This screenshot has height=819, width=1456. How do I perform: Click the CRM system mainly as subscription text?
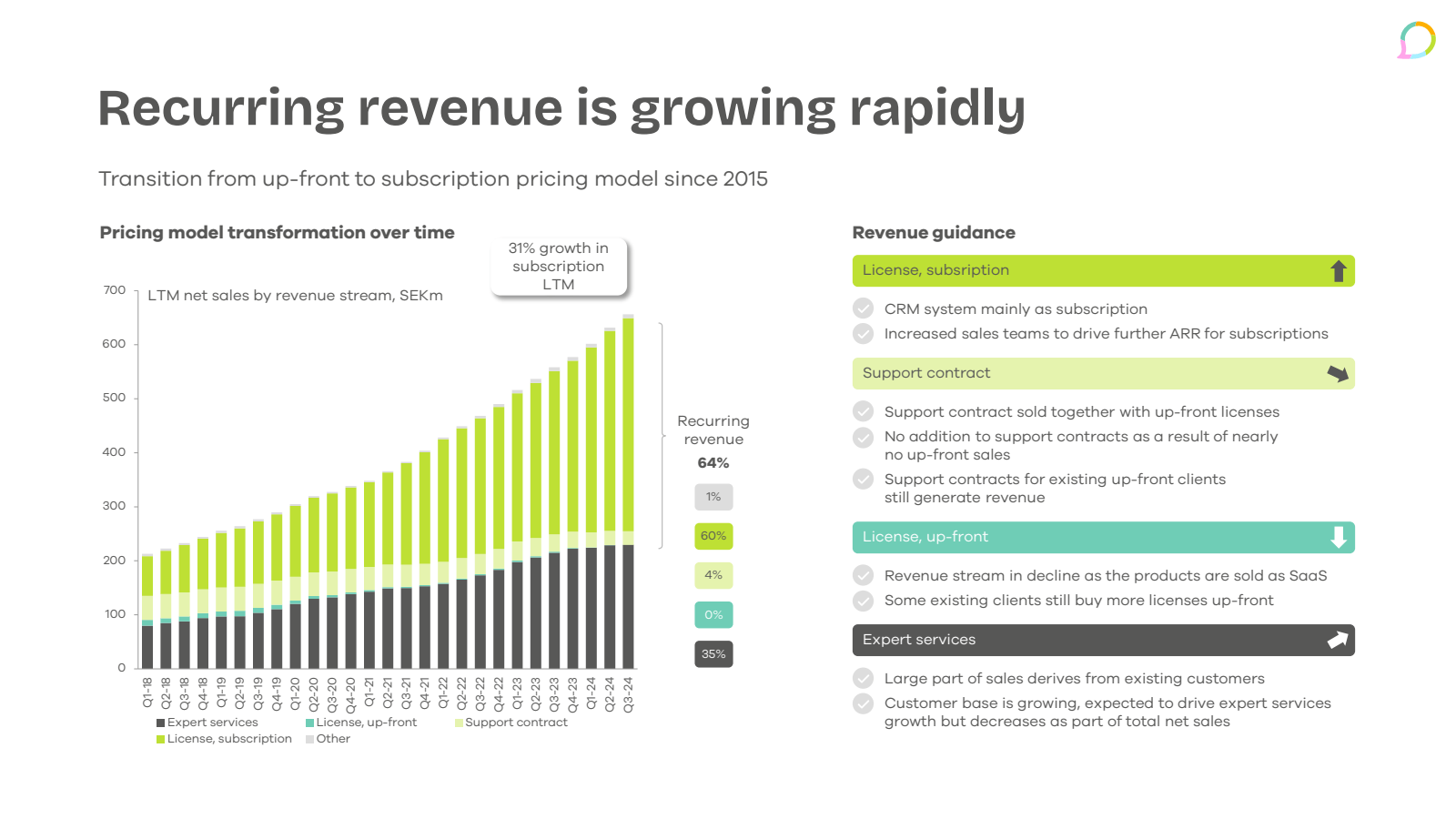click(1016, 309)
